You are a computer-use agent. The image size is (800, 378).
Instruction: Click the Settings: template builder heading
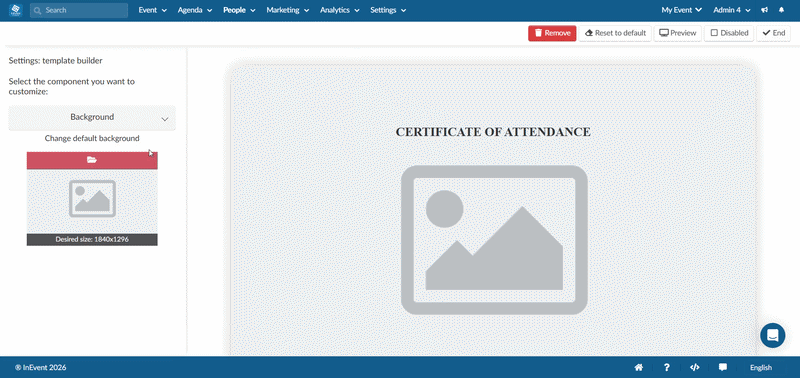(x=56, y=61)
